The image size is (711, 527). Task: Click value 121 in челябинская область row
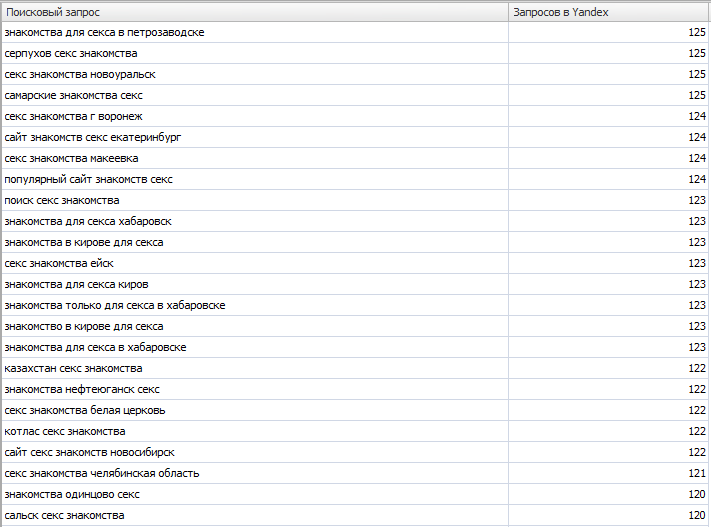click(697, 473)
